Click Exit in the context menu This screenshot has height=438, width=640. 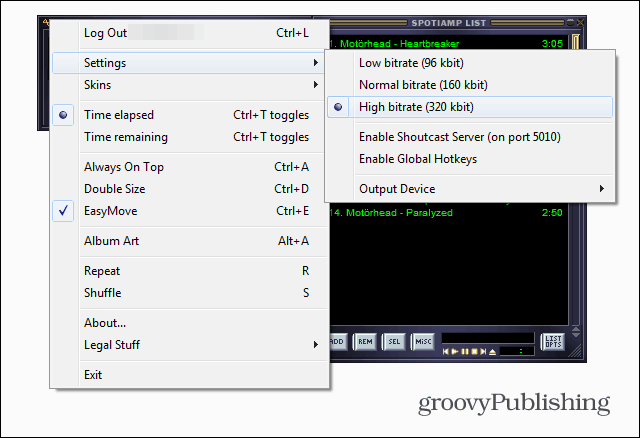(x=189, y=375)
